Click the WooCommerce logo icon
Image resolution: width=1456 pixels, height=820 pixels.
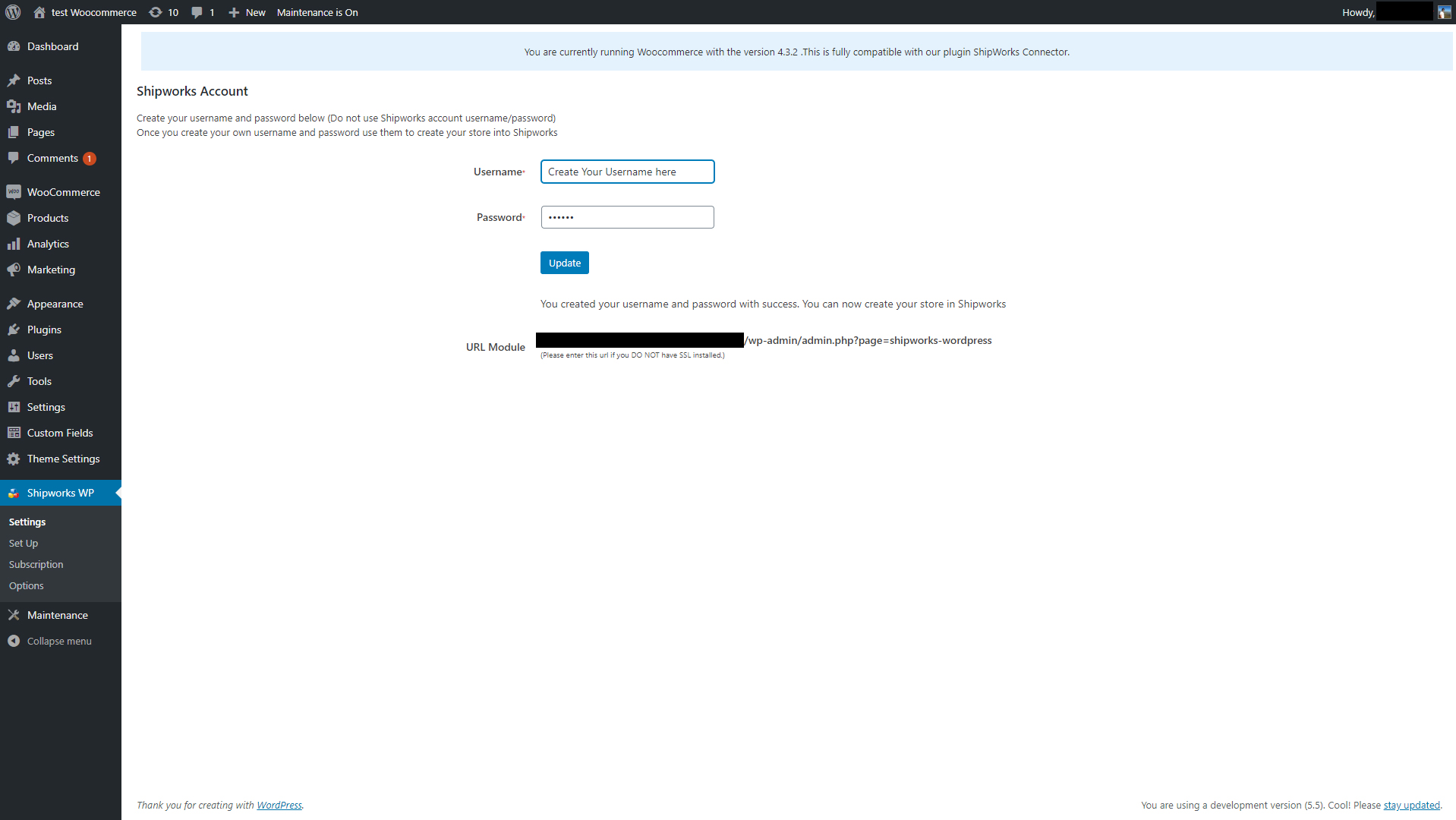(x=14, y=192)
